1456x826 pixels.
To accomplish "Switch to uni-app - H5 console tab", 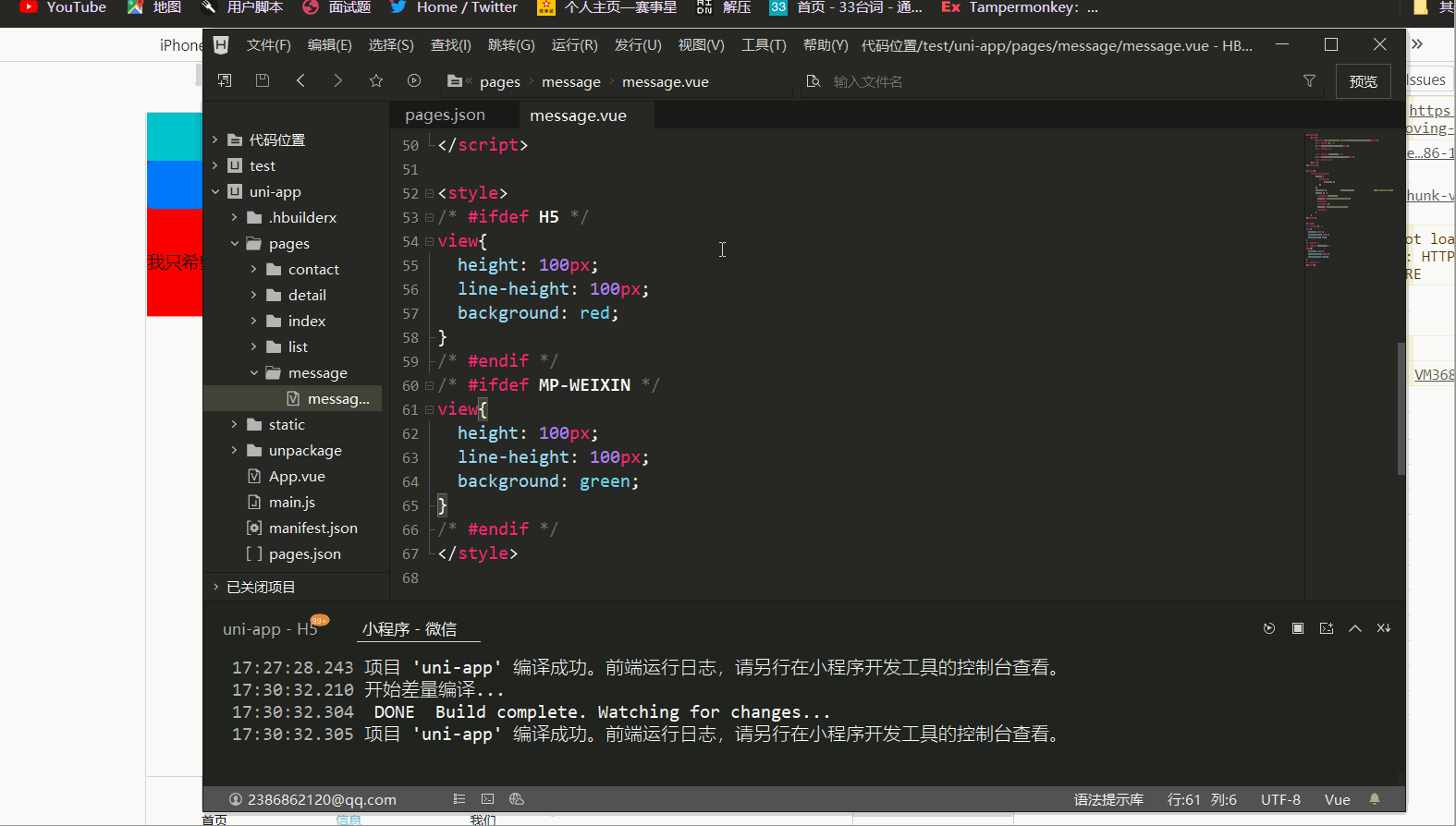I will pos(270,629).
